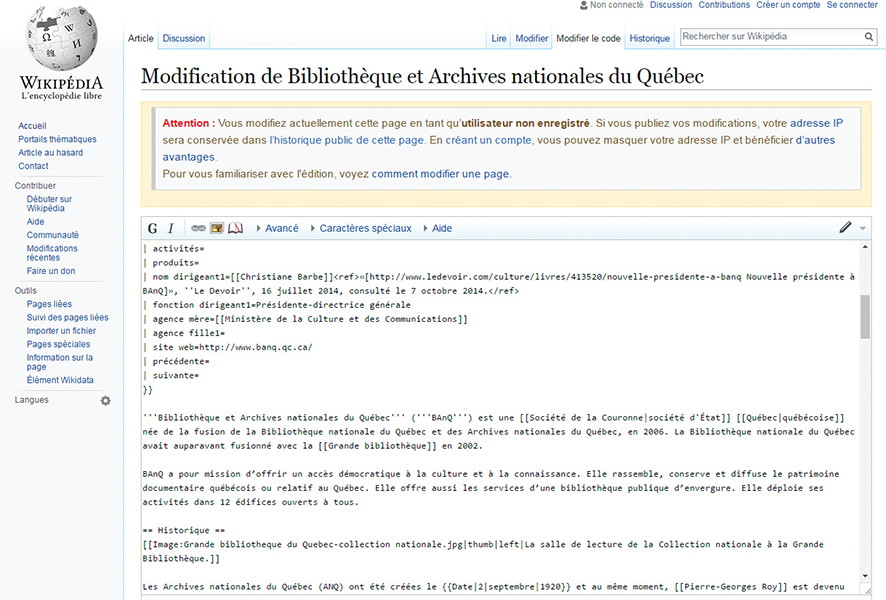Image resolution: width=886 pixels, height=600 pixels.
Task: Click the 'site web=http://www.banq.qc.ca/' line
Action: [x=228, y=347]
